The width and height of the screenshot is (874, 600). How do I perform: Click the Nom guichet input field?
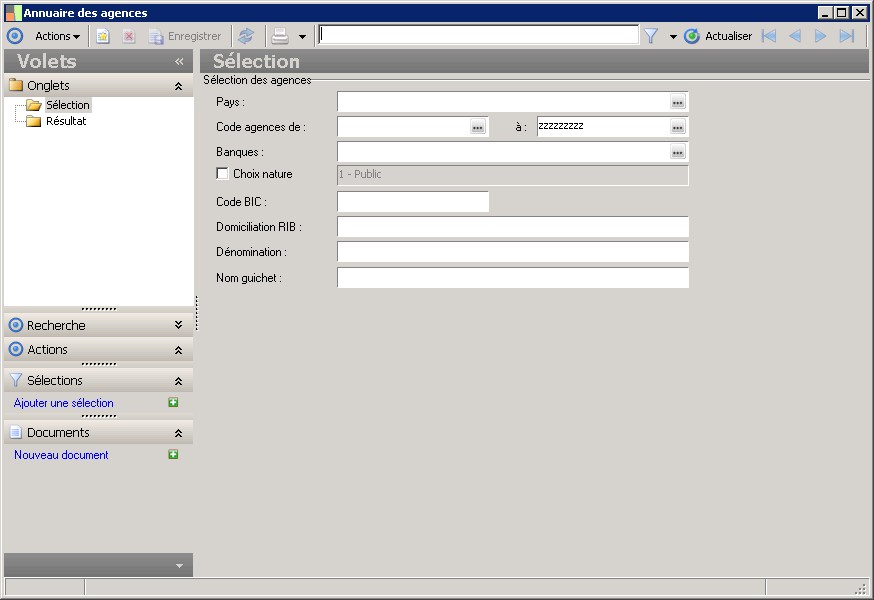tap(513, 278)
